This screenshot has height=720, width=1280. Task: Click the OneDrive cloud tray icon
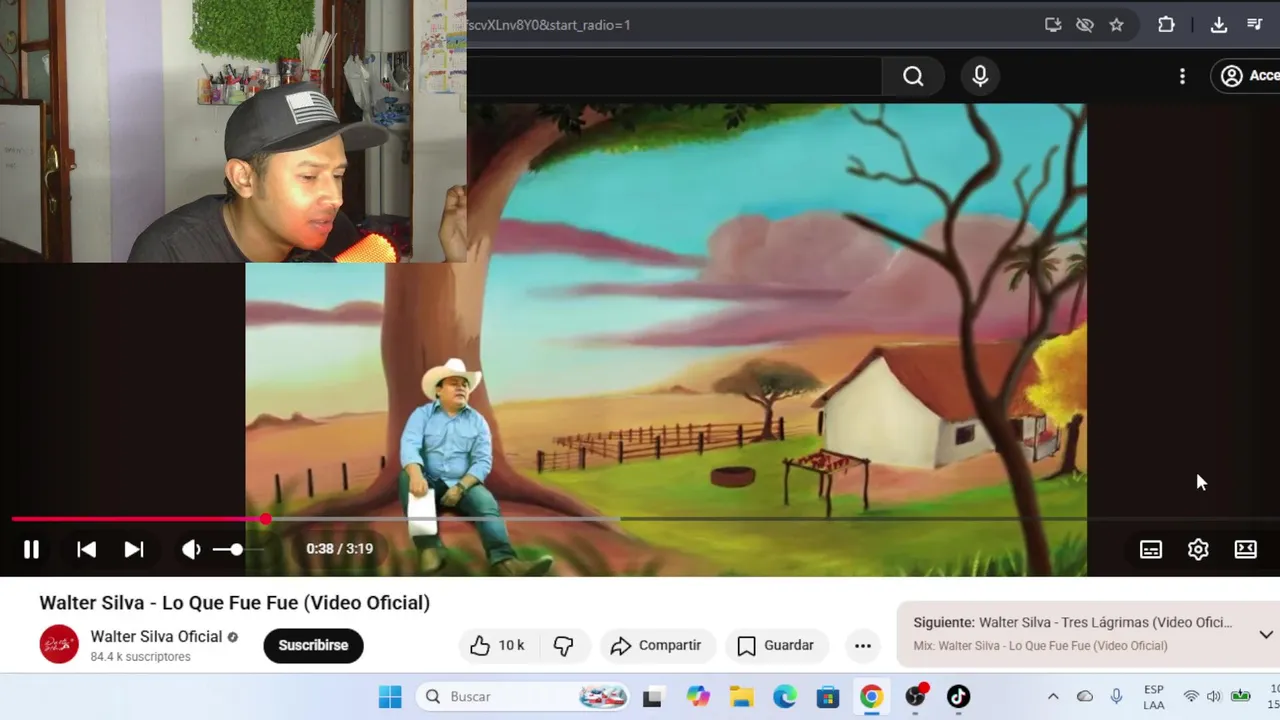[x=1085, y=697]
